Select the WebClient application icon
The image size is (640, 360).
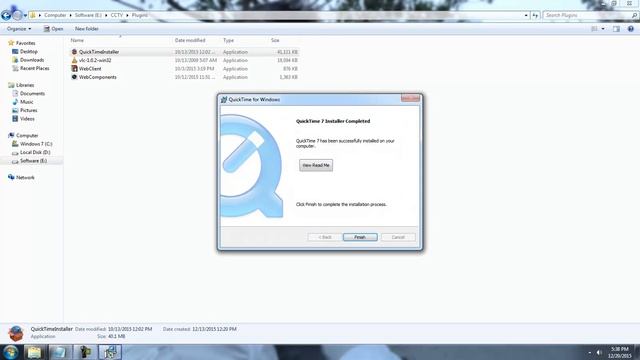click(x=74, y=69)
